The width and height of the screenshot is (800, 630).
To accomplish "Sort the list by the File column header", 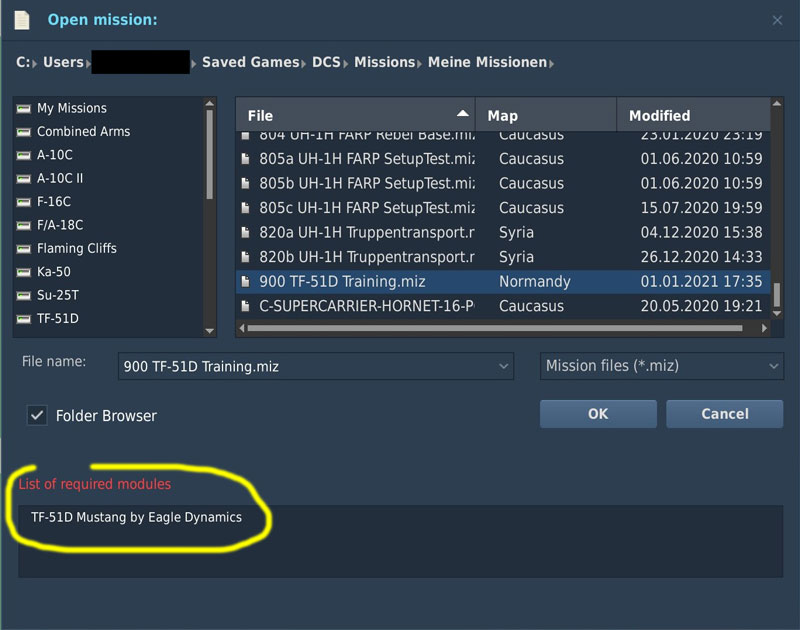I will [356, 115].
